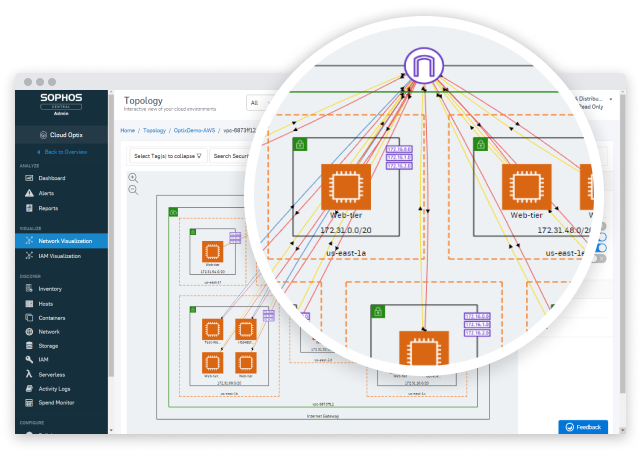This screenshot has width=641, height=453.
Task: Click the Search Security input field
Action: coord(229,155)
